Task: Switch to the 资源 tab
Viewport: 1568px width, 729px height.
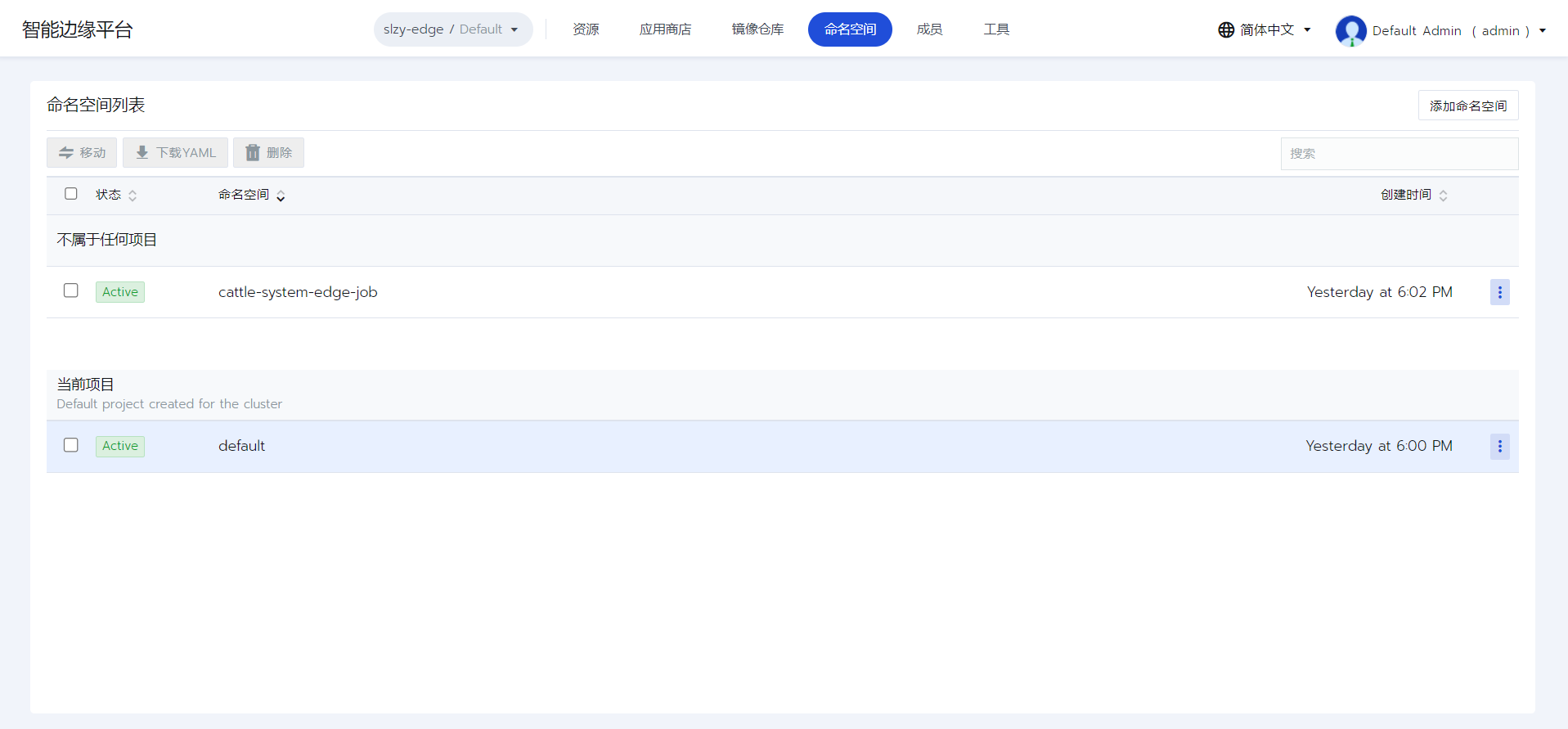Action: (586, 29)
